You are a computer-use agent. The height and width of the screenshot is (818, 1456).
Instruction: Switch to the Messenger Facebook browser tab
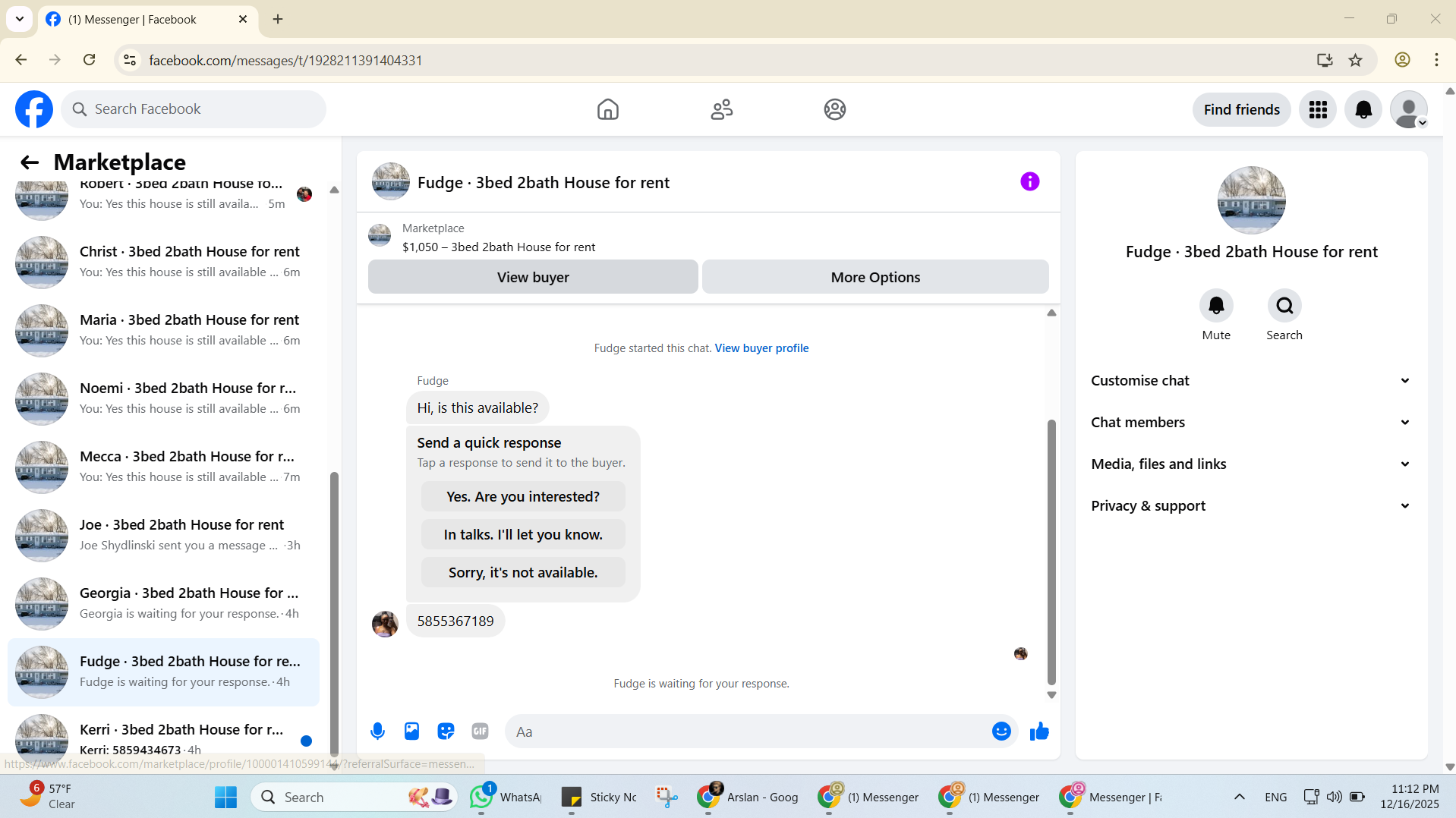[x=147, y=20]
